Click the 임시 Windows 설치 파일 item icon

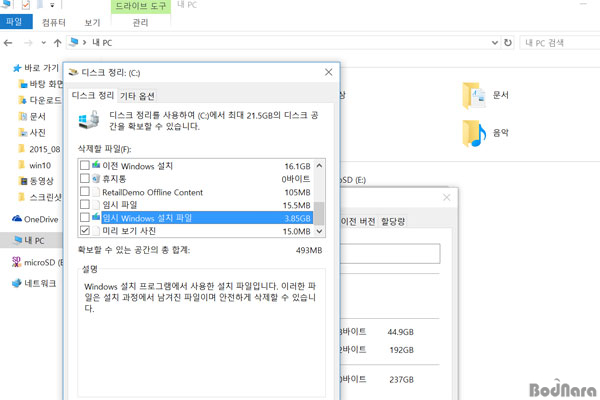point(96,217)
